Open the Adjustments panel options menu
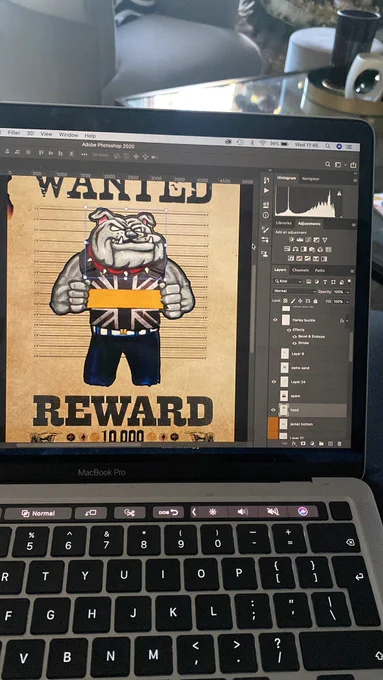The height and width of the screenshot is (680, 383). (354, 225)
